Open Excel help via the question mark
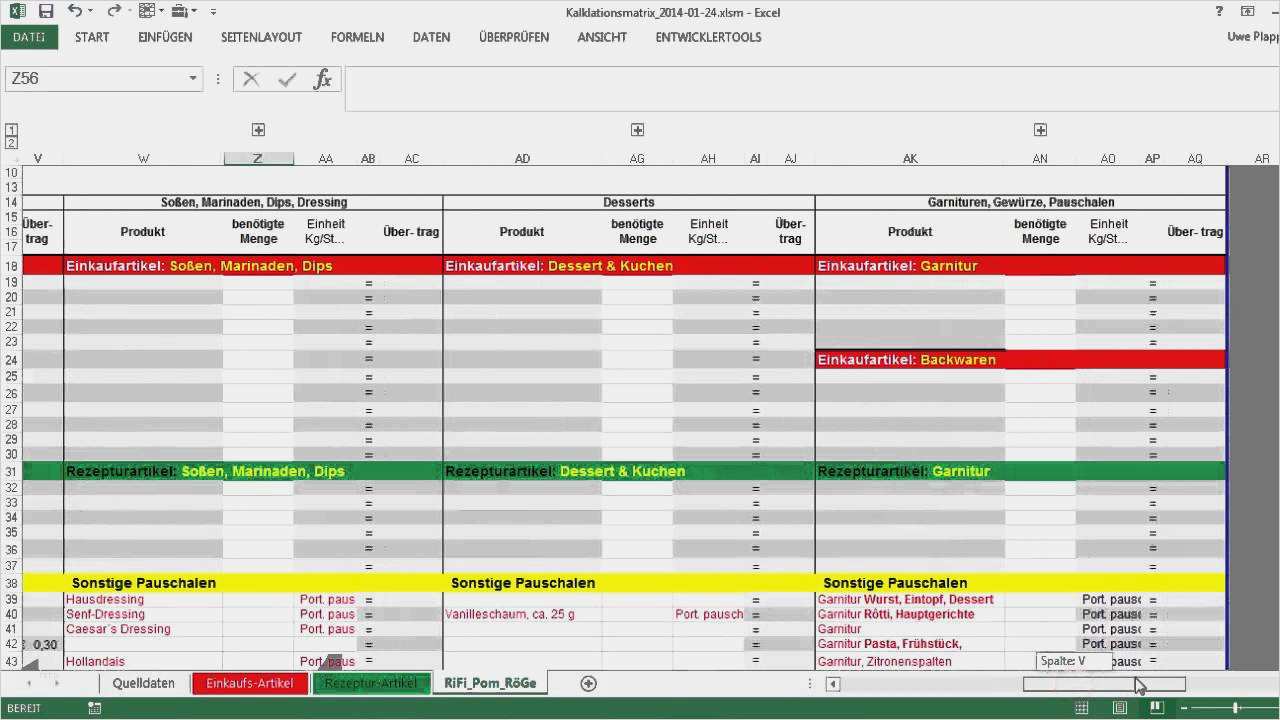Screen dimensions: 1280x720 pos(1220,12)
